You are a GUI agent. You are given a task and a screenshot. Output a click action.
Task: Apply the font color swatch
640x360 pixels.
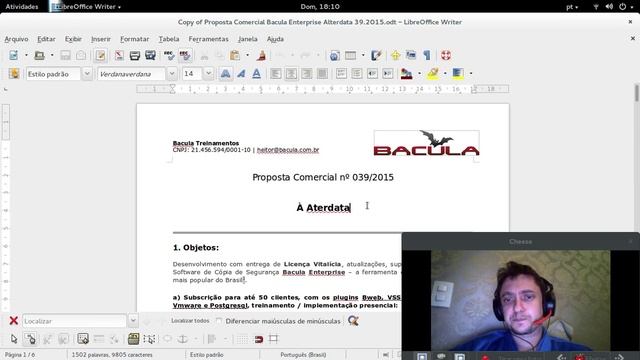tap(407, 73)
